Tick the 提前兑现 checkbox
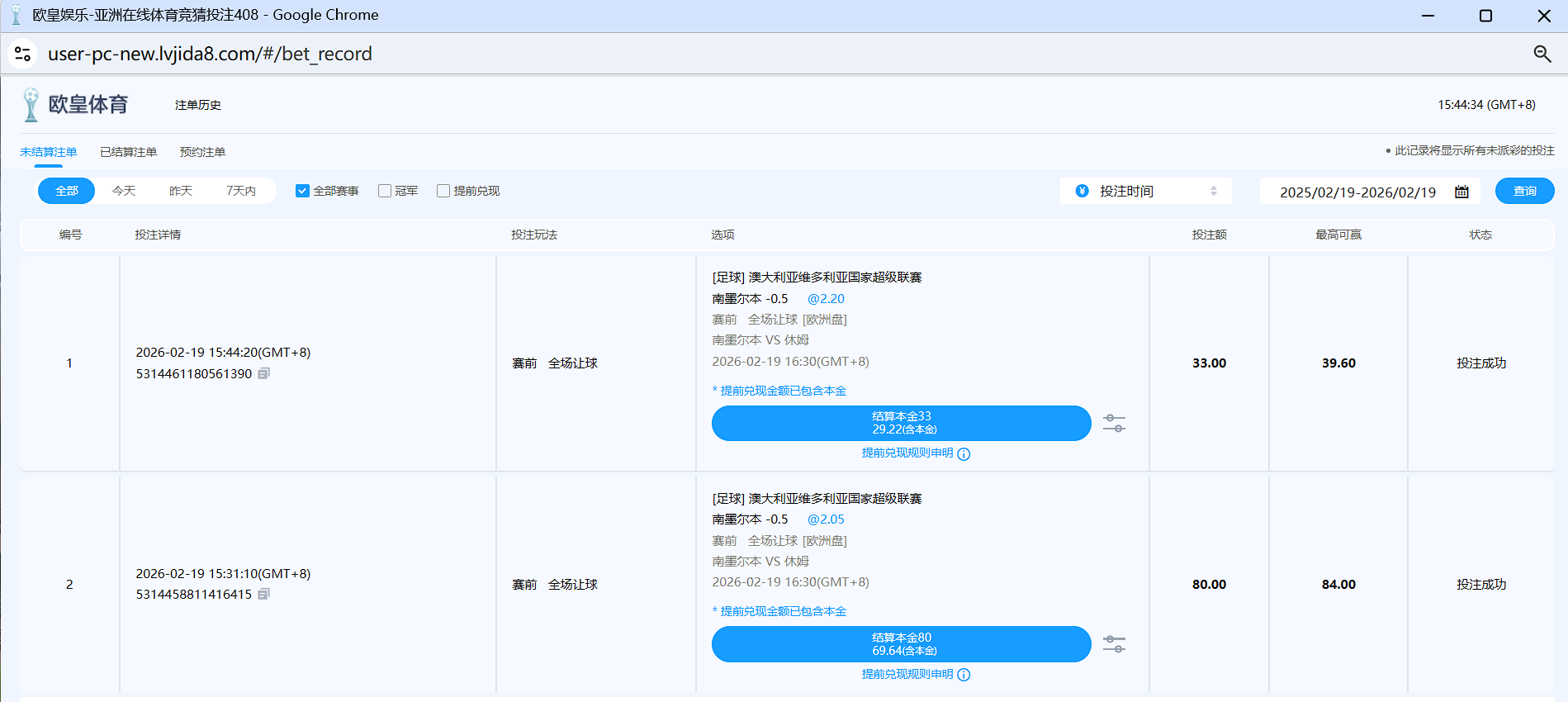Screen dimensions: 1568x702 pos(443,191)
